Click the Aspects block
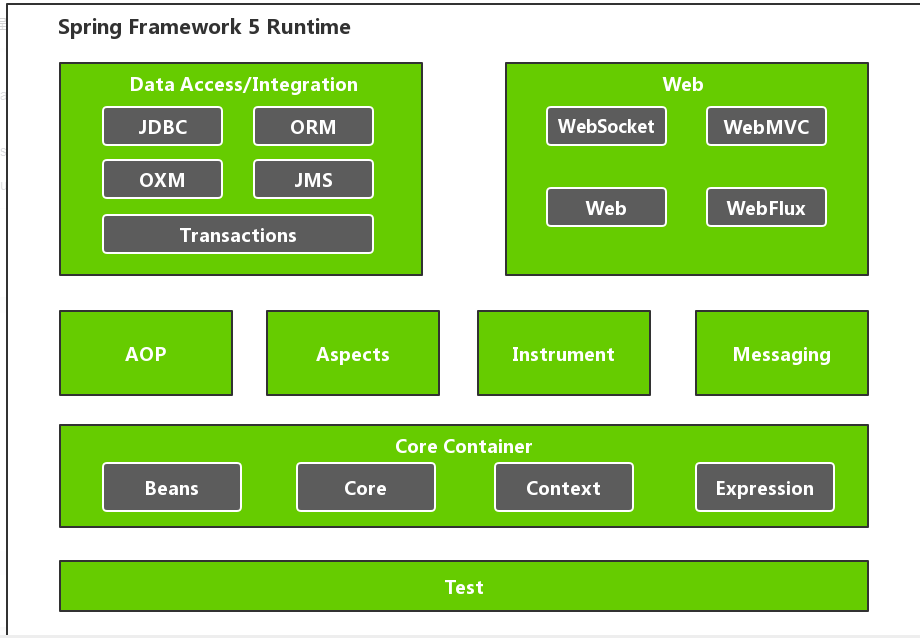Image resolution: width=920 pixels, height=638 pixels. [353, 353]
